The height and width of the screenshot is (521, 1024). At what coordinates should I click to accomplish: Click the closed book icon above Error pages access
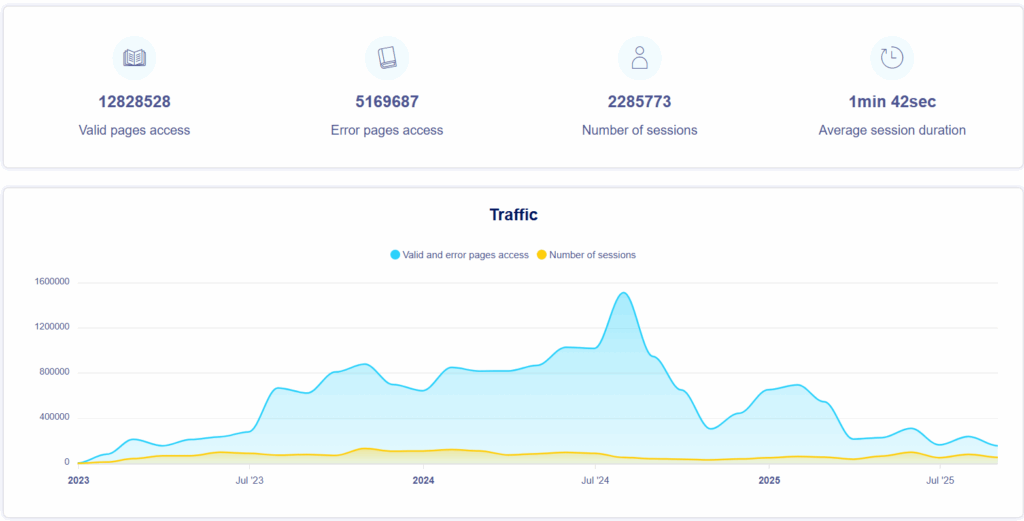pyautogui.click(x=387, y=58)
